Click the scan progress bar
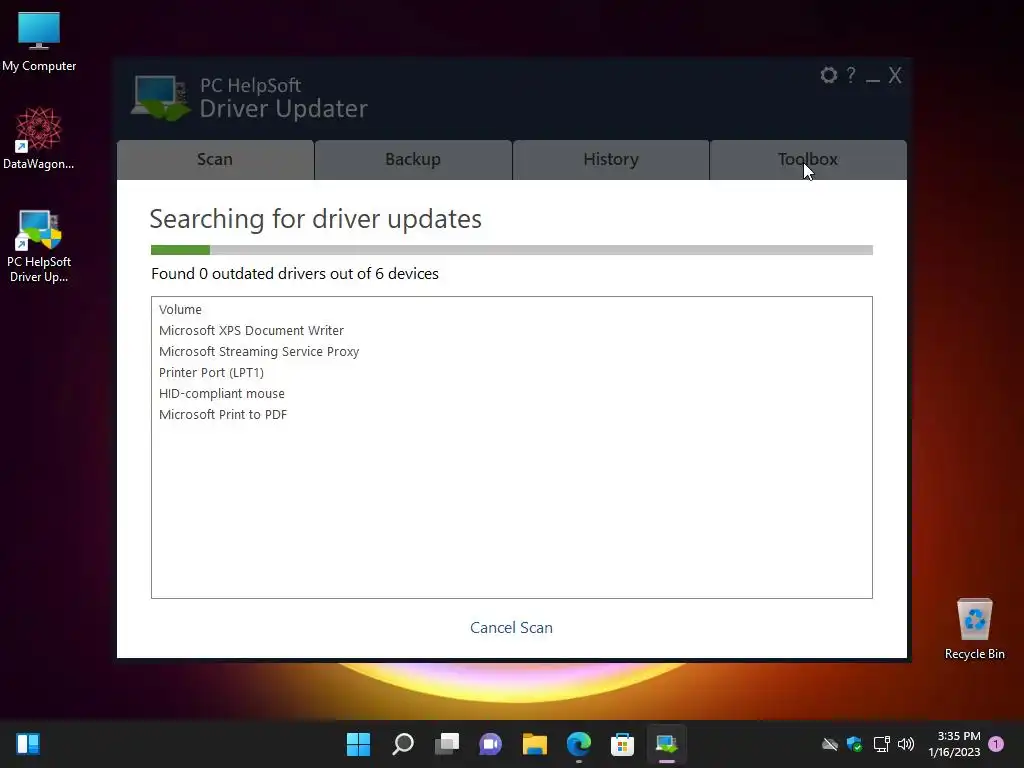This screenshot has height=768, width=1024. 511,249
